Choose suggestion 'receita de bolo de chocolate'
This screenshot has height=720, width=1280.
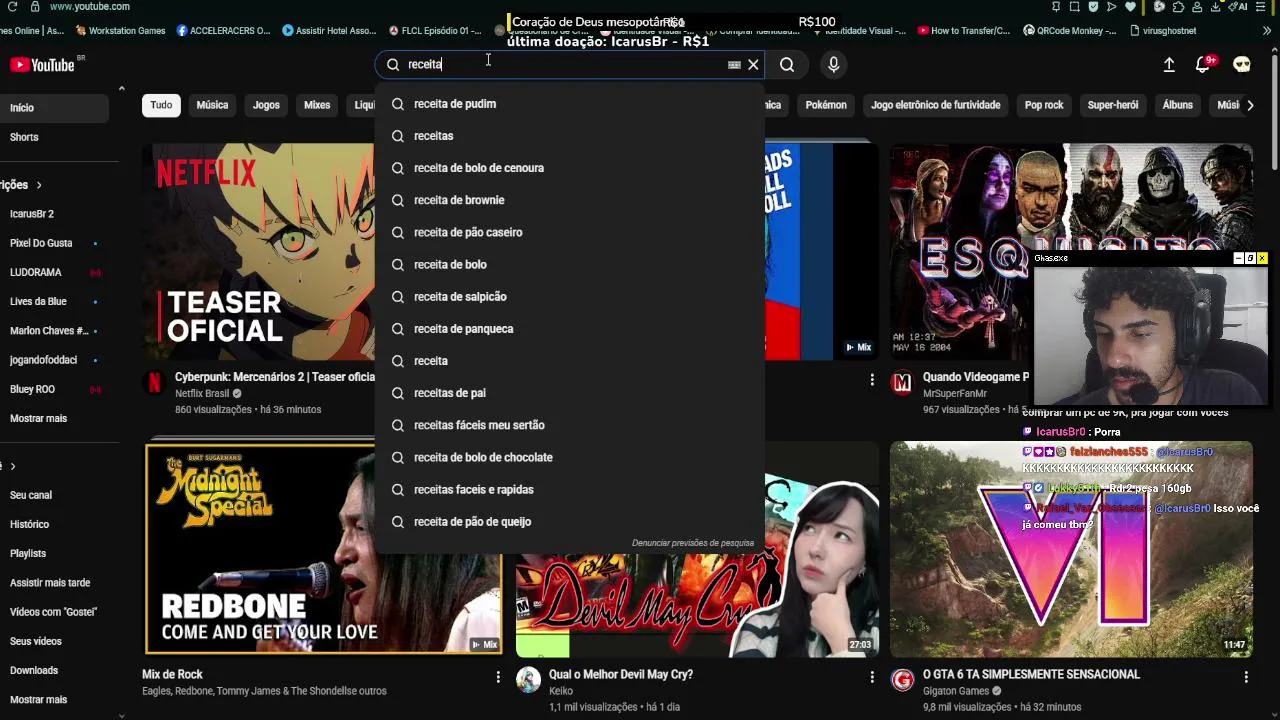pyautogui.click(x=569, y=457)
